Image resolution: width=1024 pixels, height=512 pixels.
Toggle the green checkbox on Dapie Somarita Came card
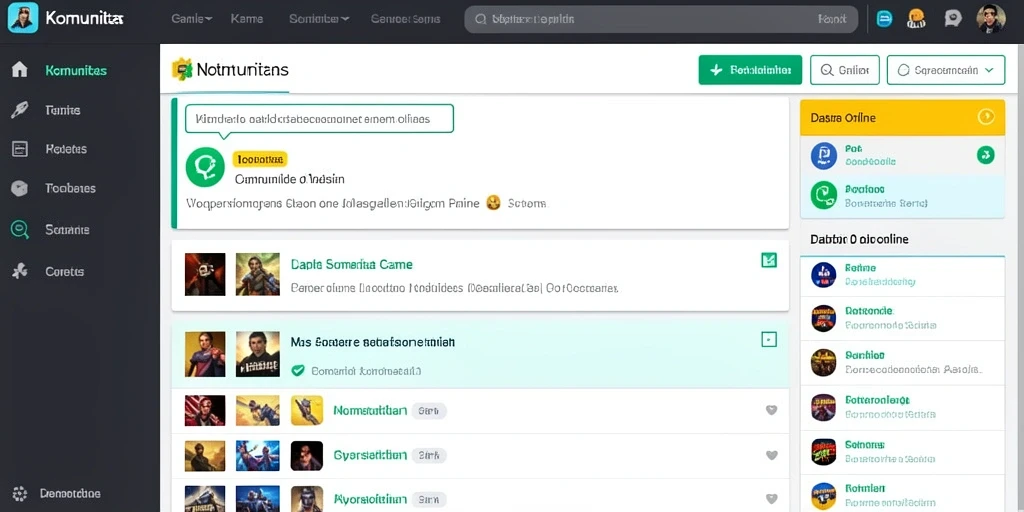769,260
